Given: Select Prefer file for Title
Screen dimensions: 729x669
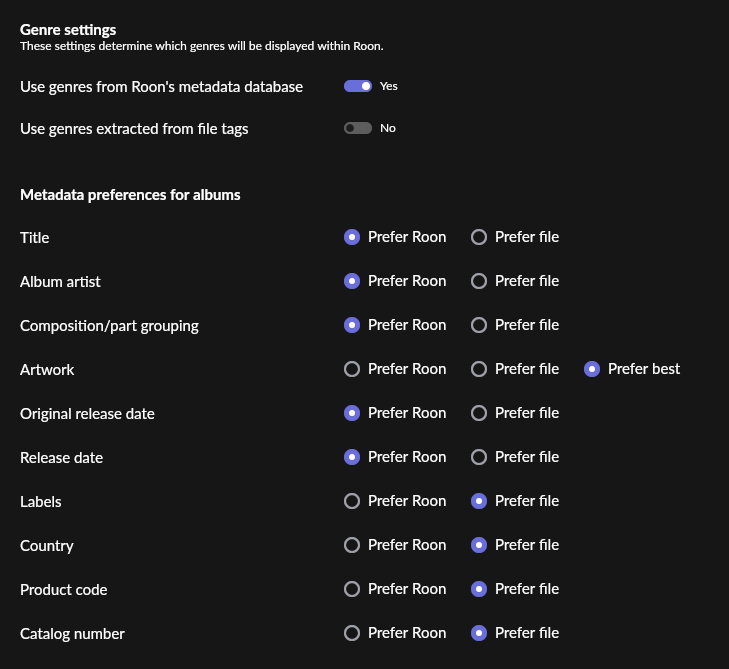Looking at the screenshot, I should coord(479,237).
